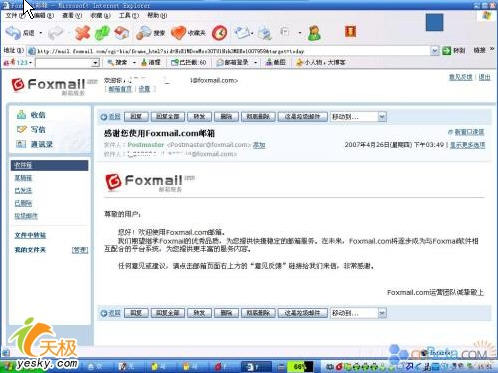Click the orange toolbar icon right of Messenger
The width and height of the screenshot is (498, 373).
point(350,32)
